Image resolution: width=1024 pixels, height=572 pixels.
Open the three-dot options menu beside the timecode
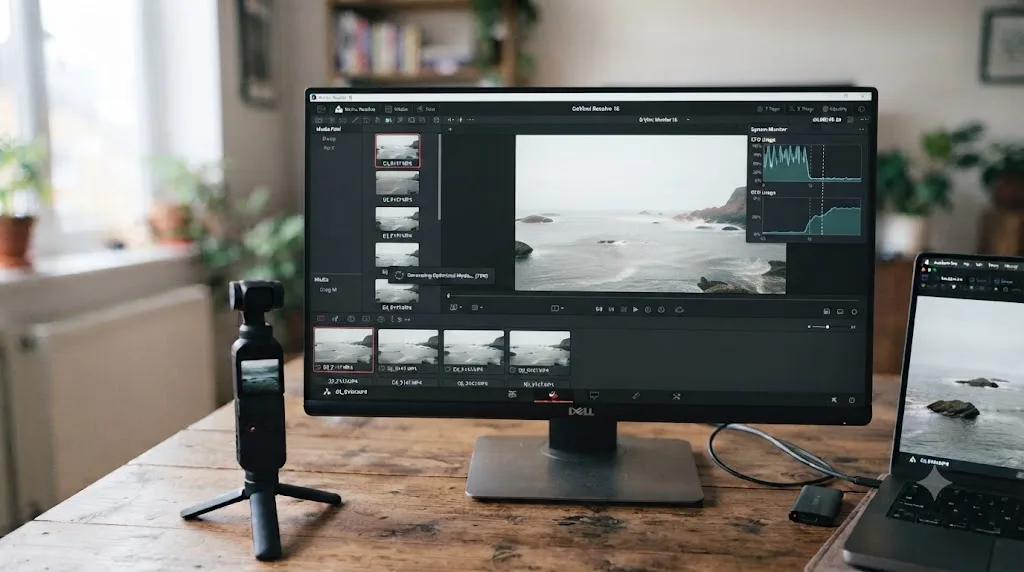point(863,120)
